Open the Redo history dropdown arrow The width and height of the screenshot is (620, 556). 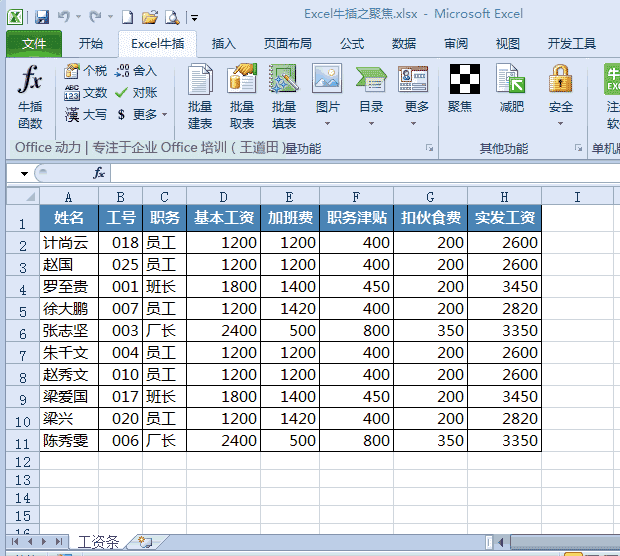point(110,17)
